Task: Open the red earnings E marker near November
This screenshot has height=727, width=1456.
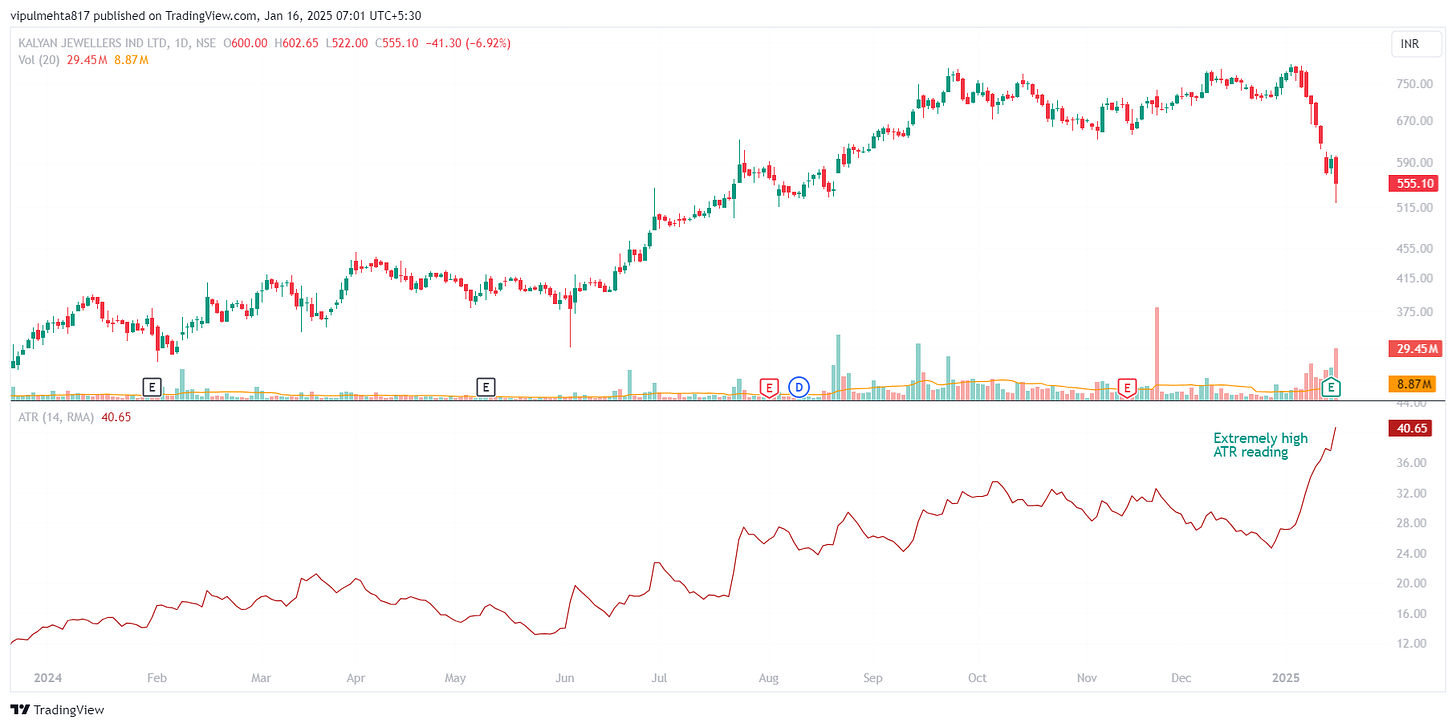Action: click(x=1128, y=387)
